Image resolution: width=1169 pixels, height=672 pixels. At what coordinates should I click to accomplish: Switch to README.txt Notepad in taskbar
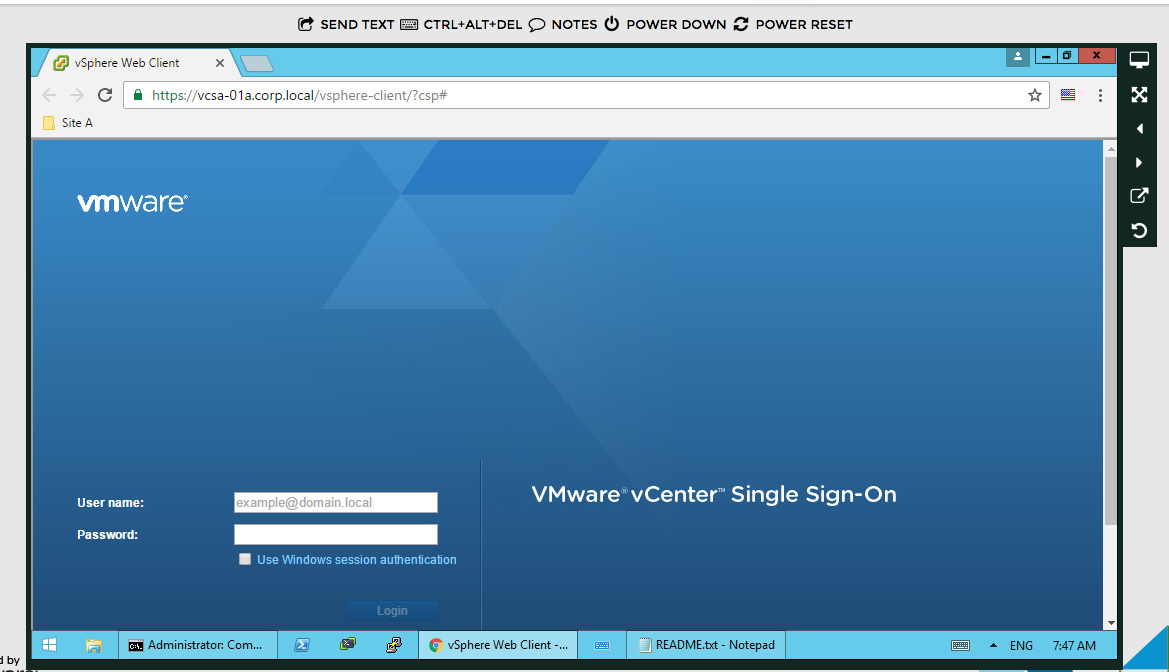[x=706, y=645]
